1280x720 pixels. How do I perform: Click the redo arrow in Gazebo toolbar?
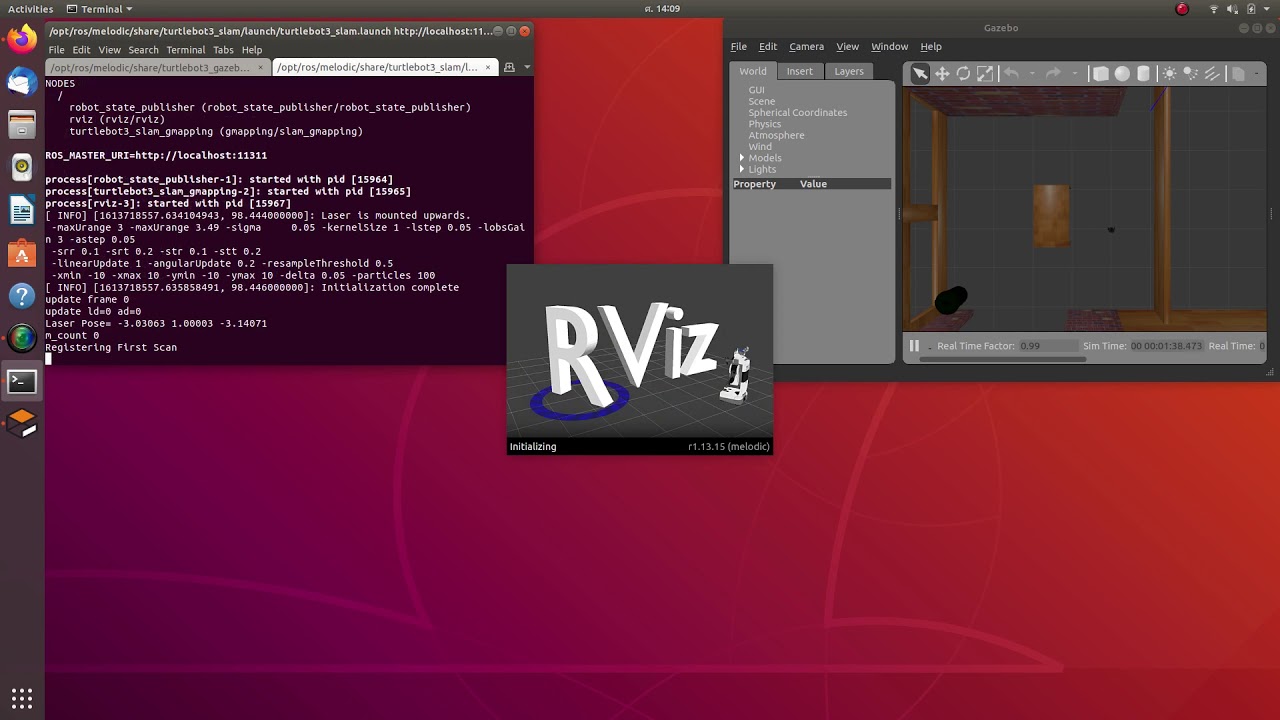pyautogui.click(x=1052, y=73)
